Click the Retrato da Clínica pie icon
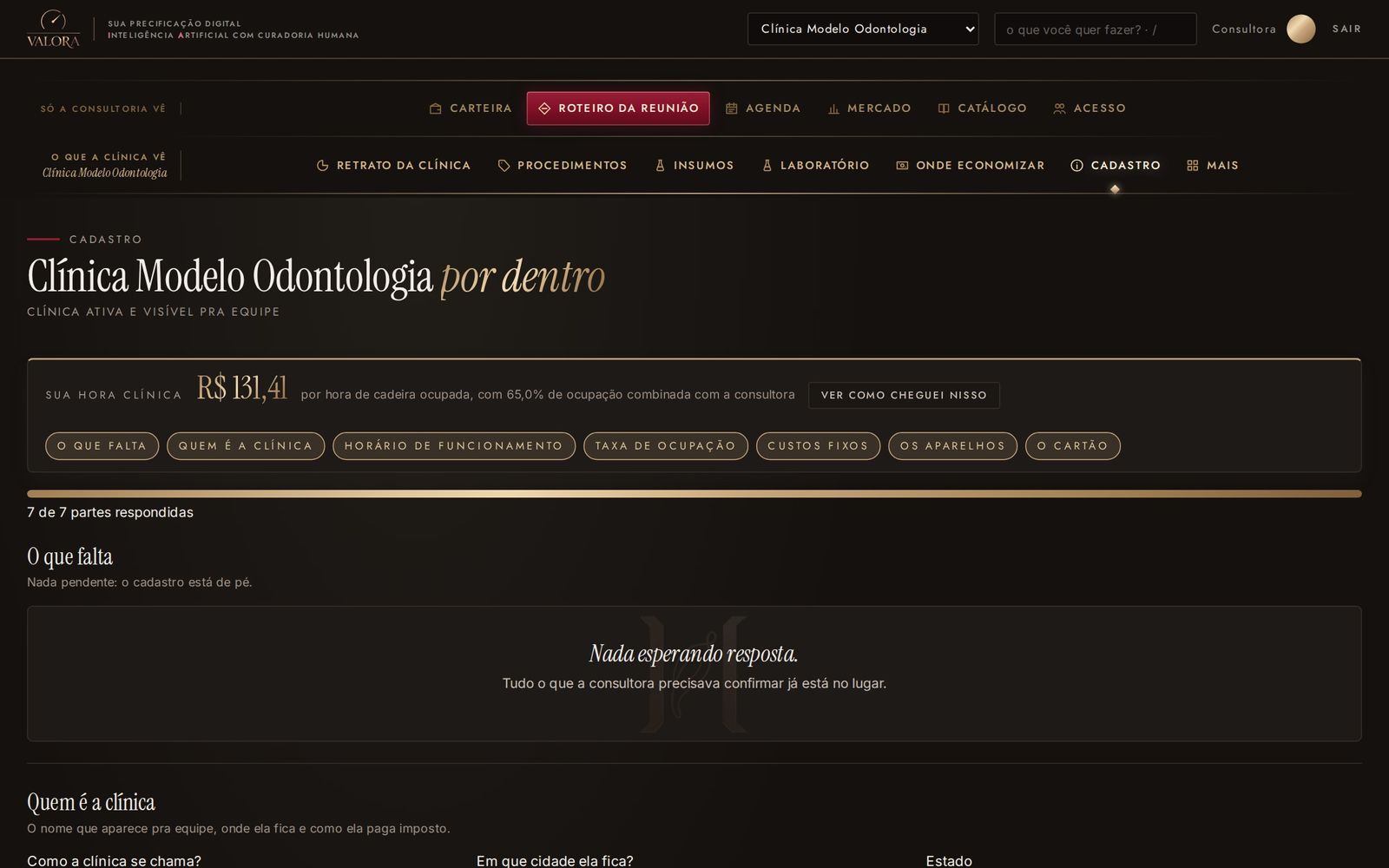 point(323,166)
